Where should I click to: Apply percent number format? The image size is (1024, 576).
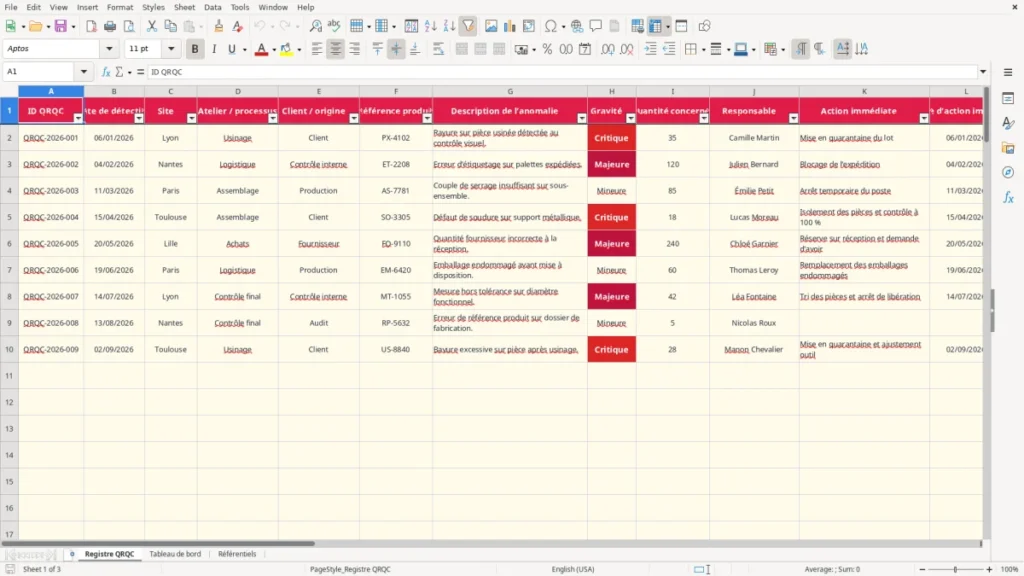tap(547, 49)
